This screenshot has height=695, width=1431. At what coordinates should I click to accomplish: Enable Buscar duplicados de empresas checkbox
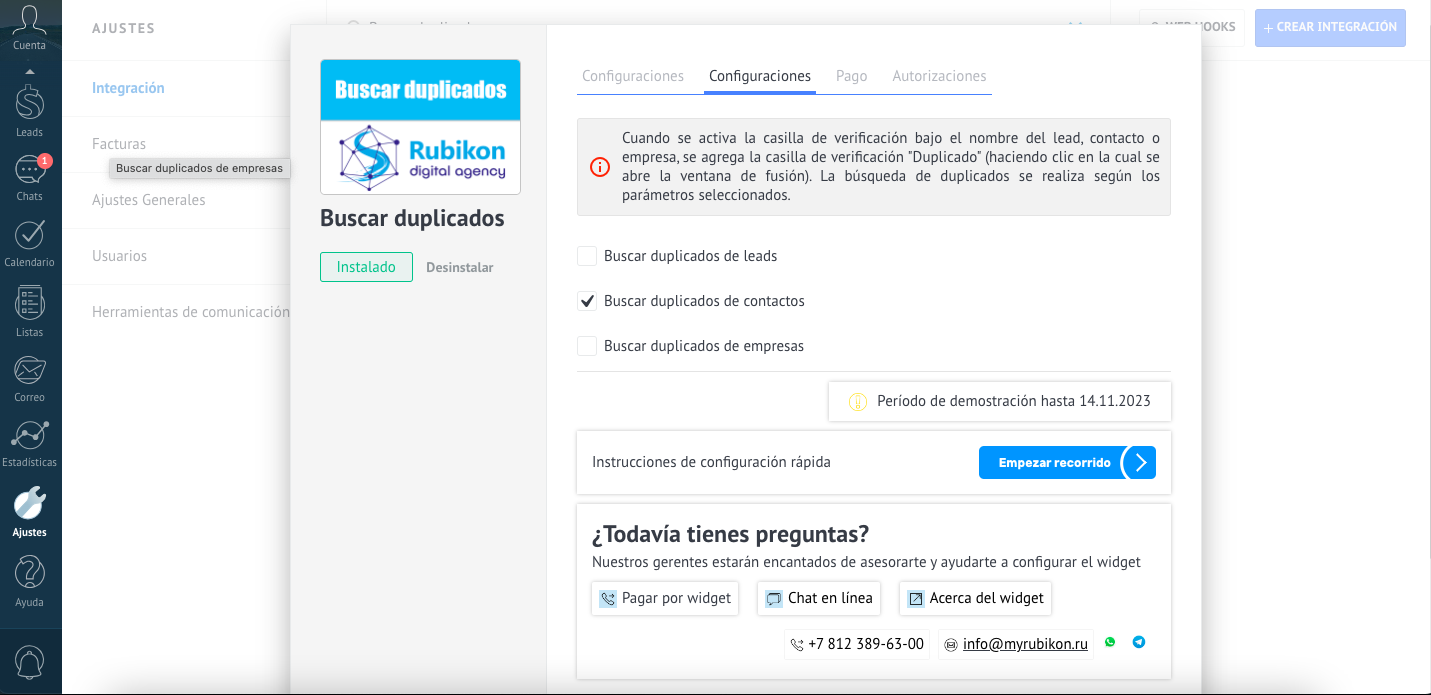point(587,346)
